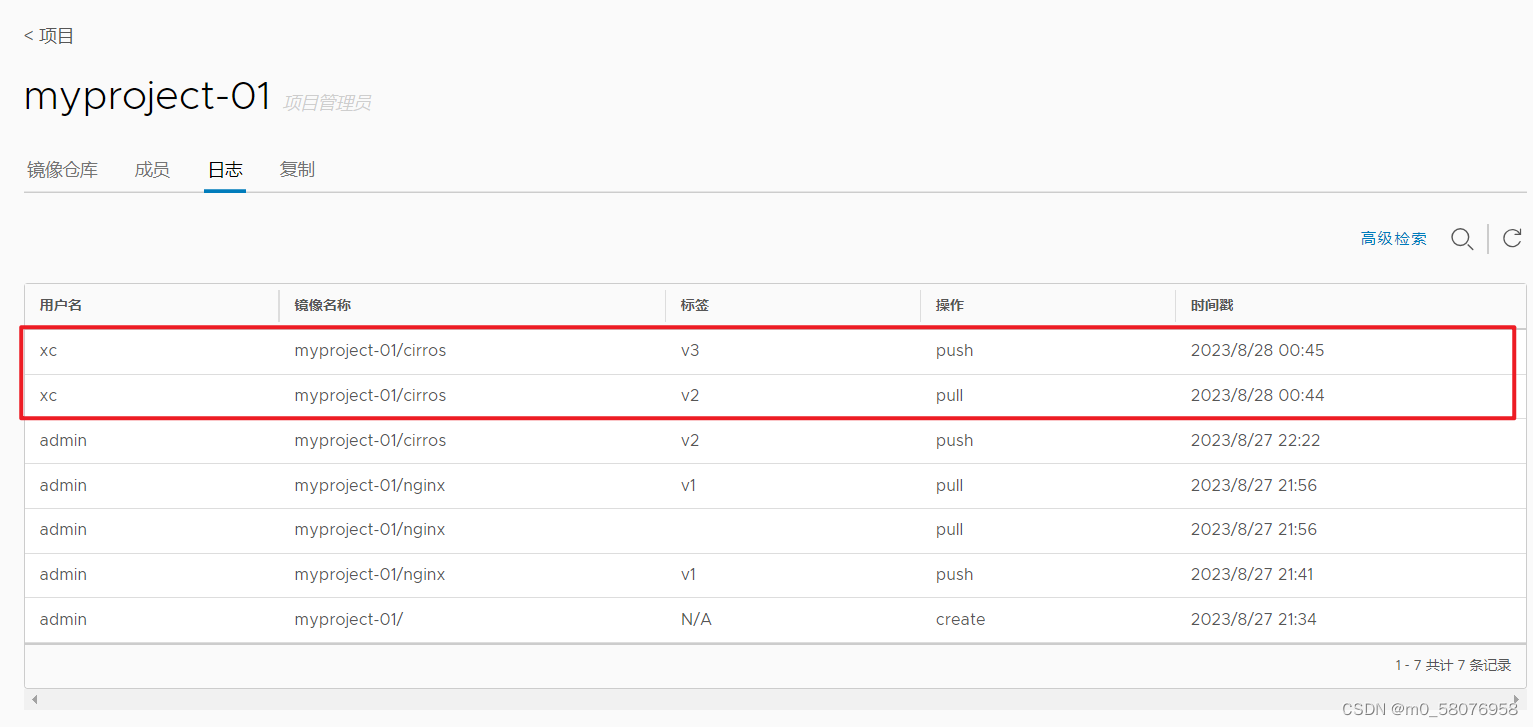This screenshot has height=727, width=1533.
Task: Click timestamp 2023/8/28 00:44
Action: click(1257, 396)
